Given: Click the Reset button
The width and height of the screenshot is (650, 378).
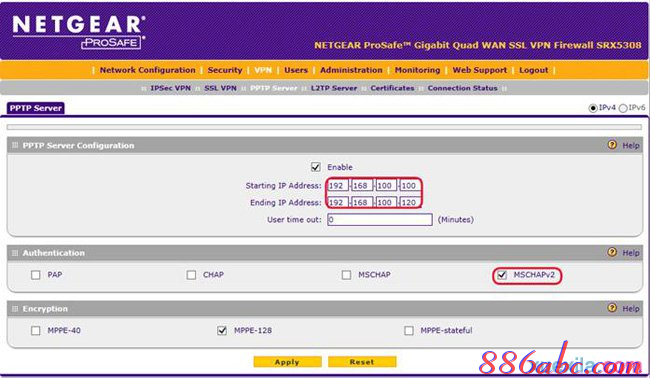Looking at the screenshot, I should (x=362, y=362).
